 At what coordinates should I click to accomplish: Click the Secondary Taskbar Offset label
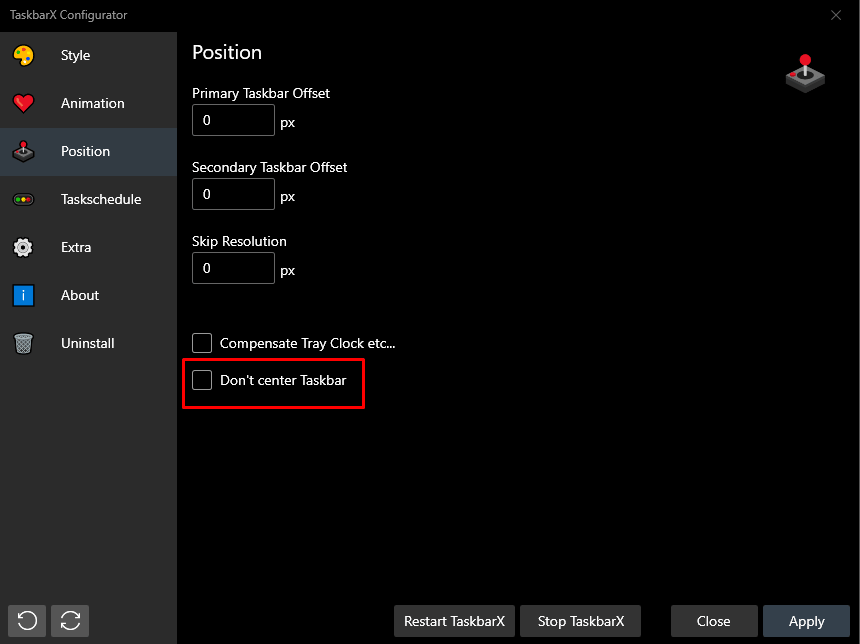click(269, 167)
